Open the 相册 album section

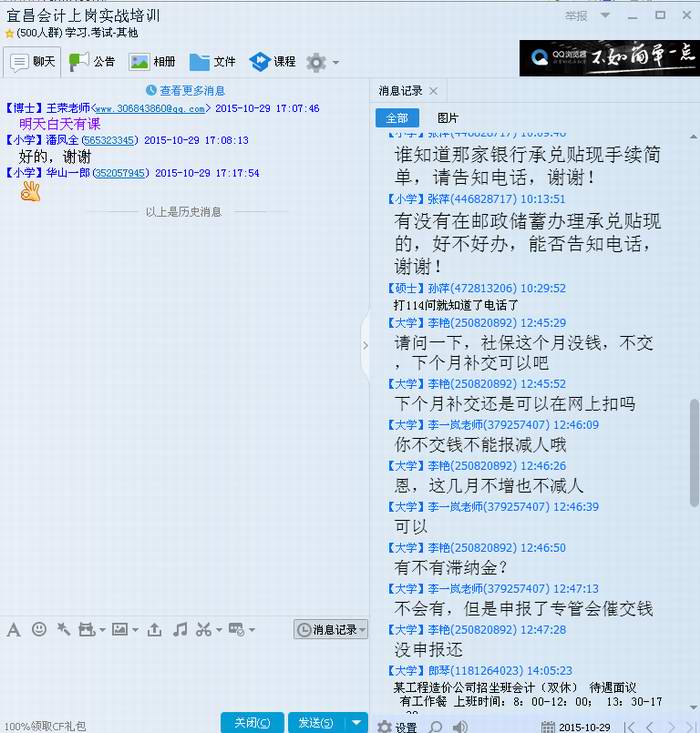click(152, 62)
